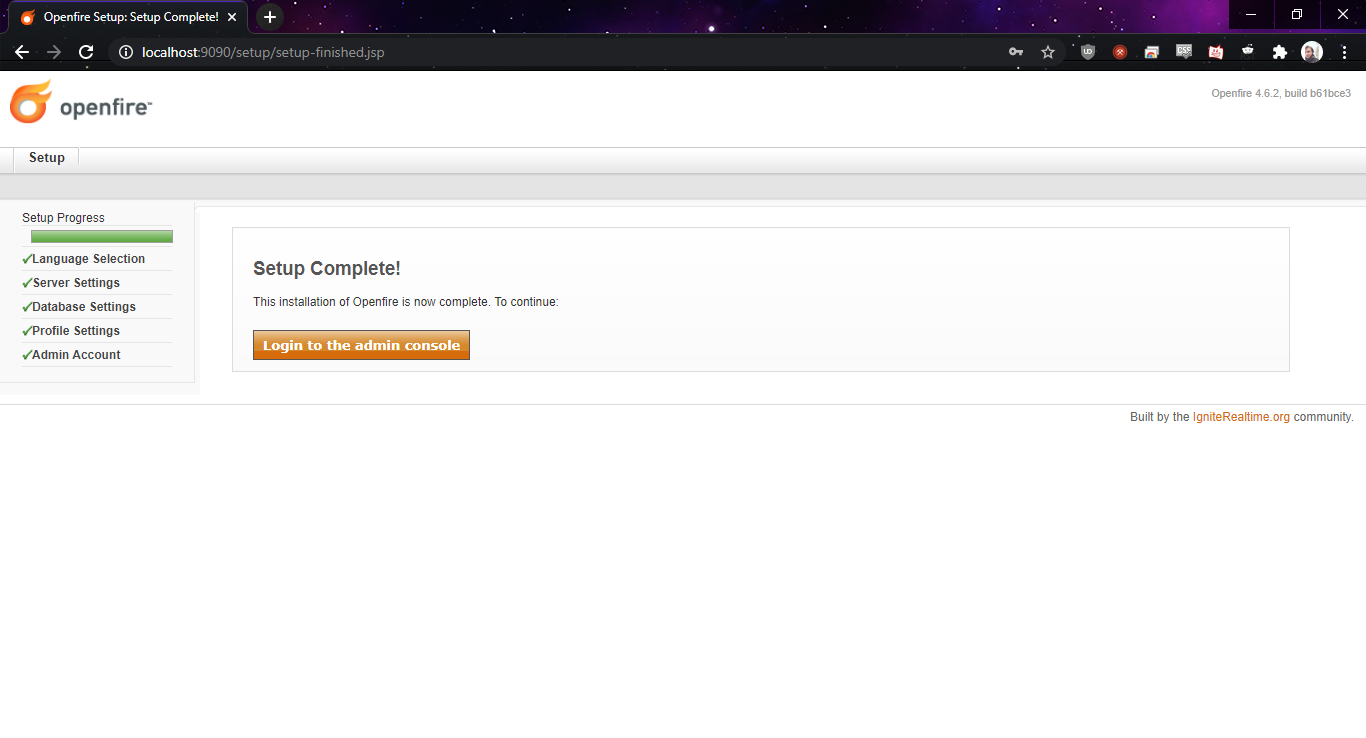Click the Openfire flame logo
The width and height of the screenshot is (1366, 738).
click(x=31, y=102)
